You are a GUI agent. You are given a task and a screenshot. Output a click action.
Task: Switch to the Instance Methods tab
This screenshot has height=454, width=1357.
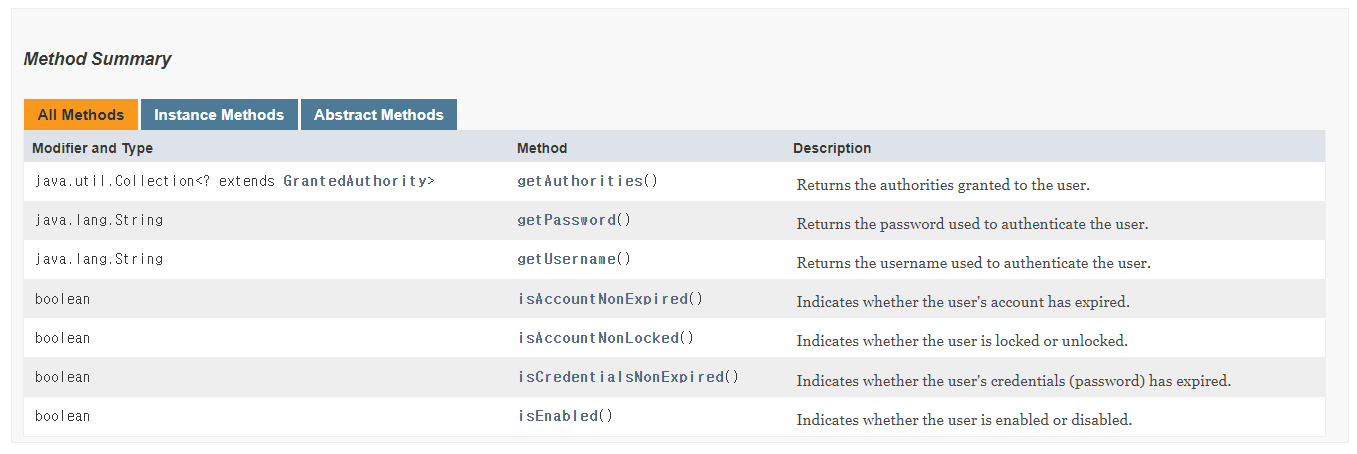coord(219,115)
